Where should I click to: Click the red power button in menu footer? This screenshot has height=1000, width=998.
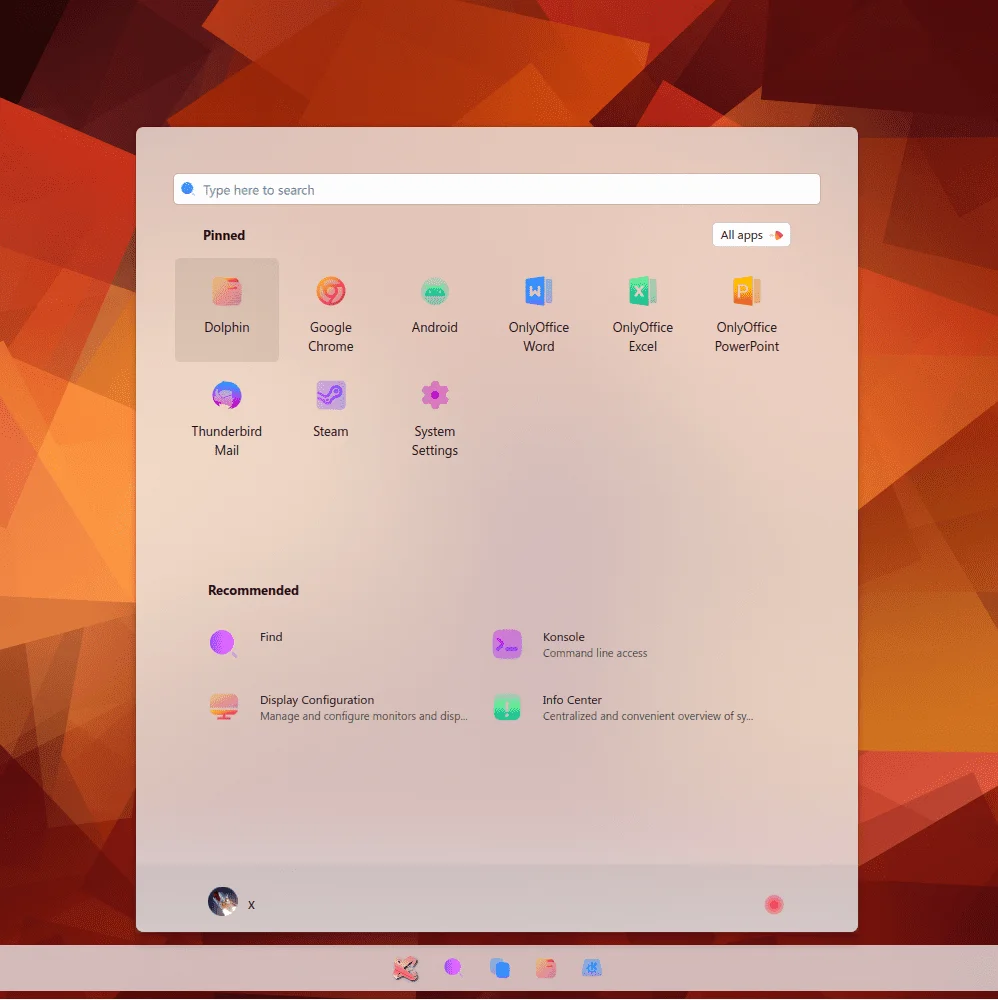coord(774,904)
